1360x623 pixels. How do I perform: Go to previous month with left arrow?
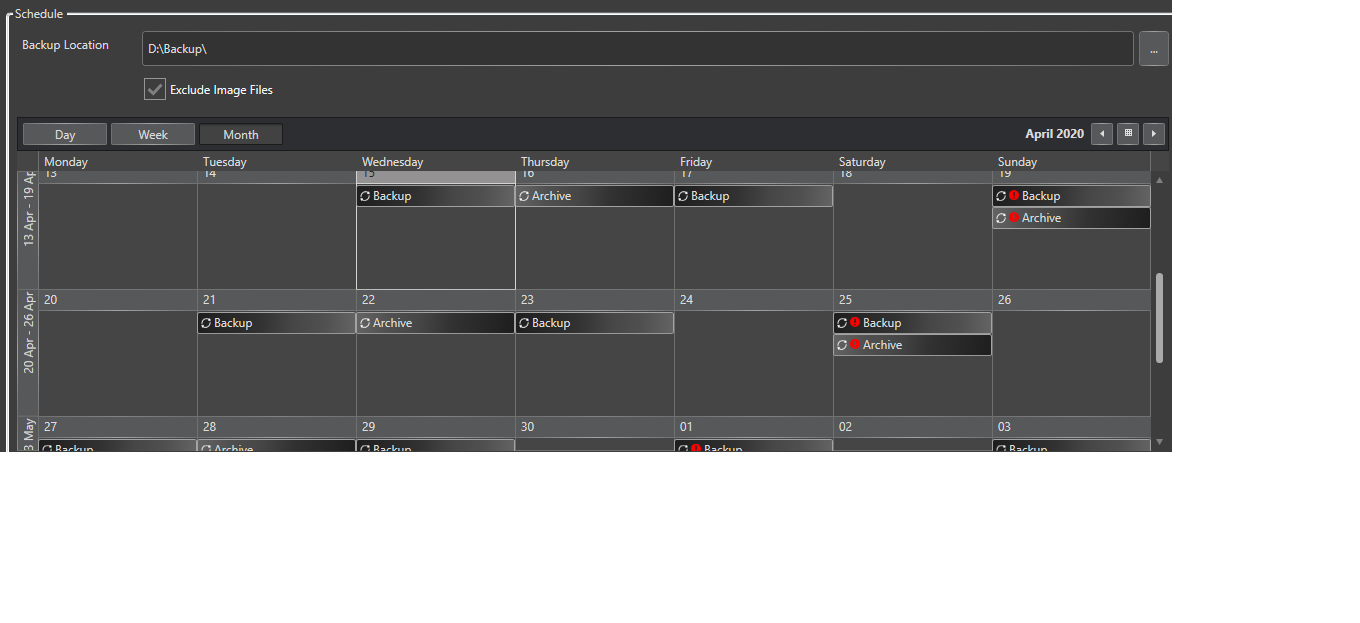coord(1102,134)
